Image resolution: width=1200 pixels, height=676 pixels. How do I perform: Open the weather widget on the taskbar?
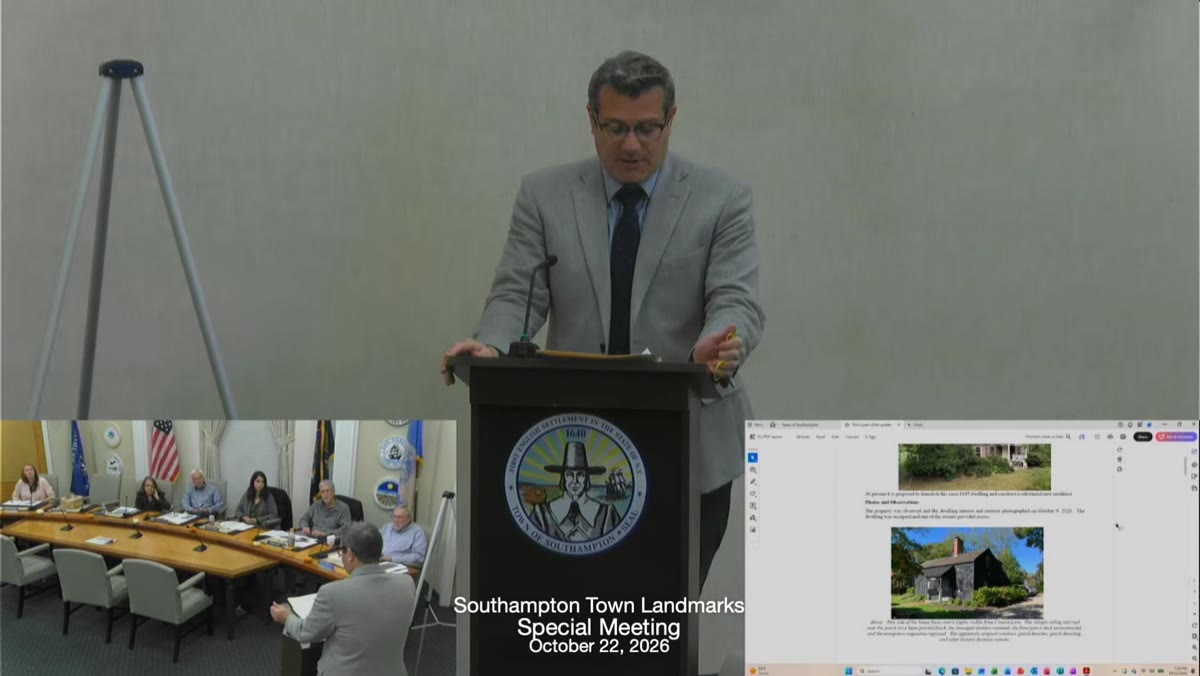coord(758,670)
